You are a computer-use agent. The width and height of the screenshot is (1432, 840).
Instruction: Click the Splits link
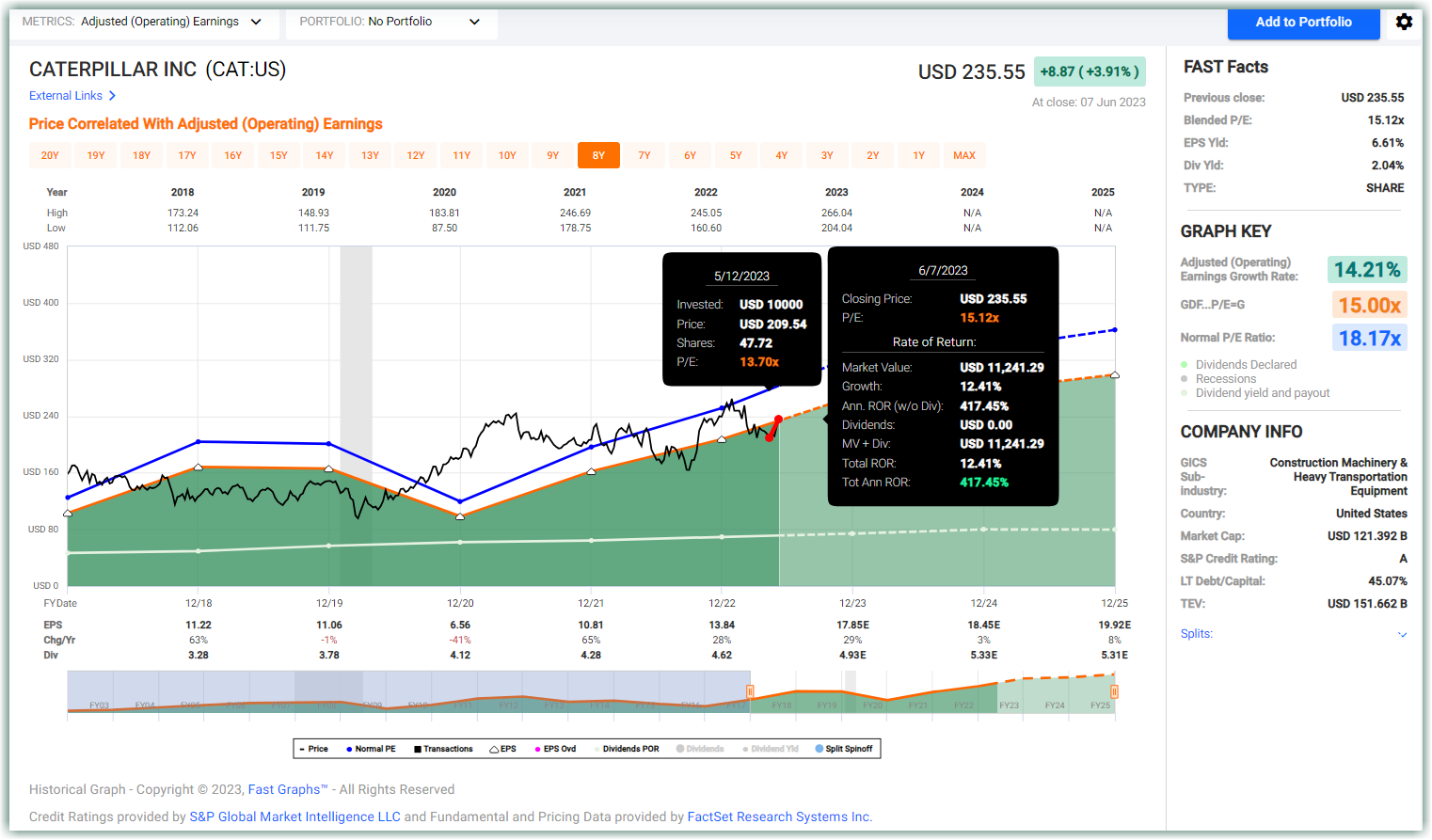point(1197,634)
